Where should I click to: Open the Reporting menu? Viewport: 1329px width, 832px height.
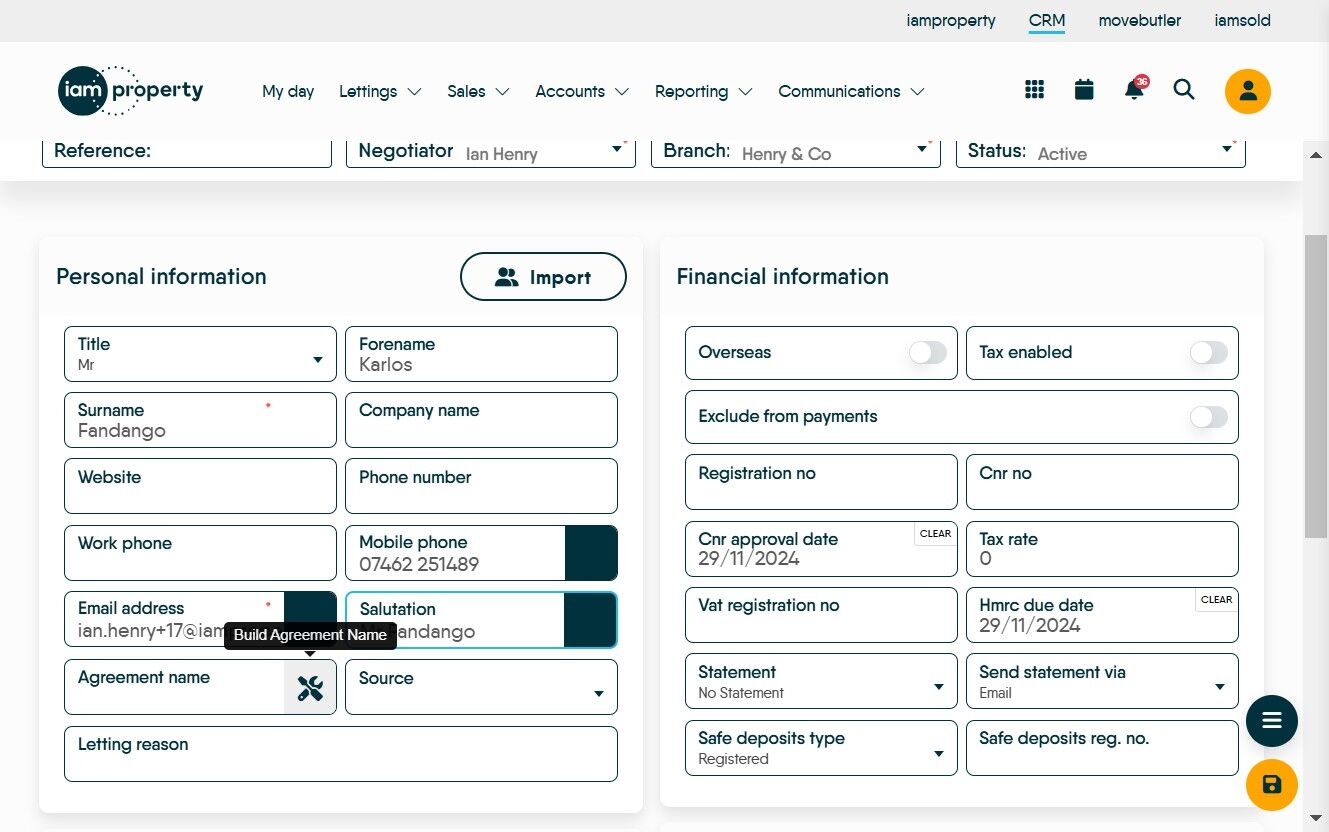pos(703,91)
